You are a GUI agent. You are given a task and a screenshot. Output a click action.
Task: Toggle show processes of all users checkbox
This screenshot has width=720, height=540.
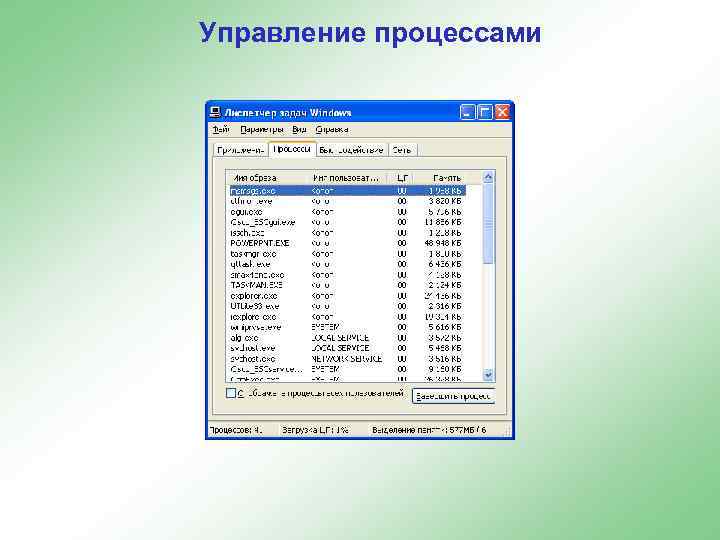click(231, 394)
